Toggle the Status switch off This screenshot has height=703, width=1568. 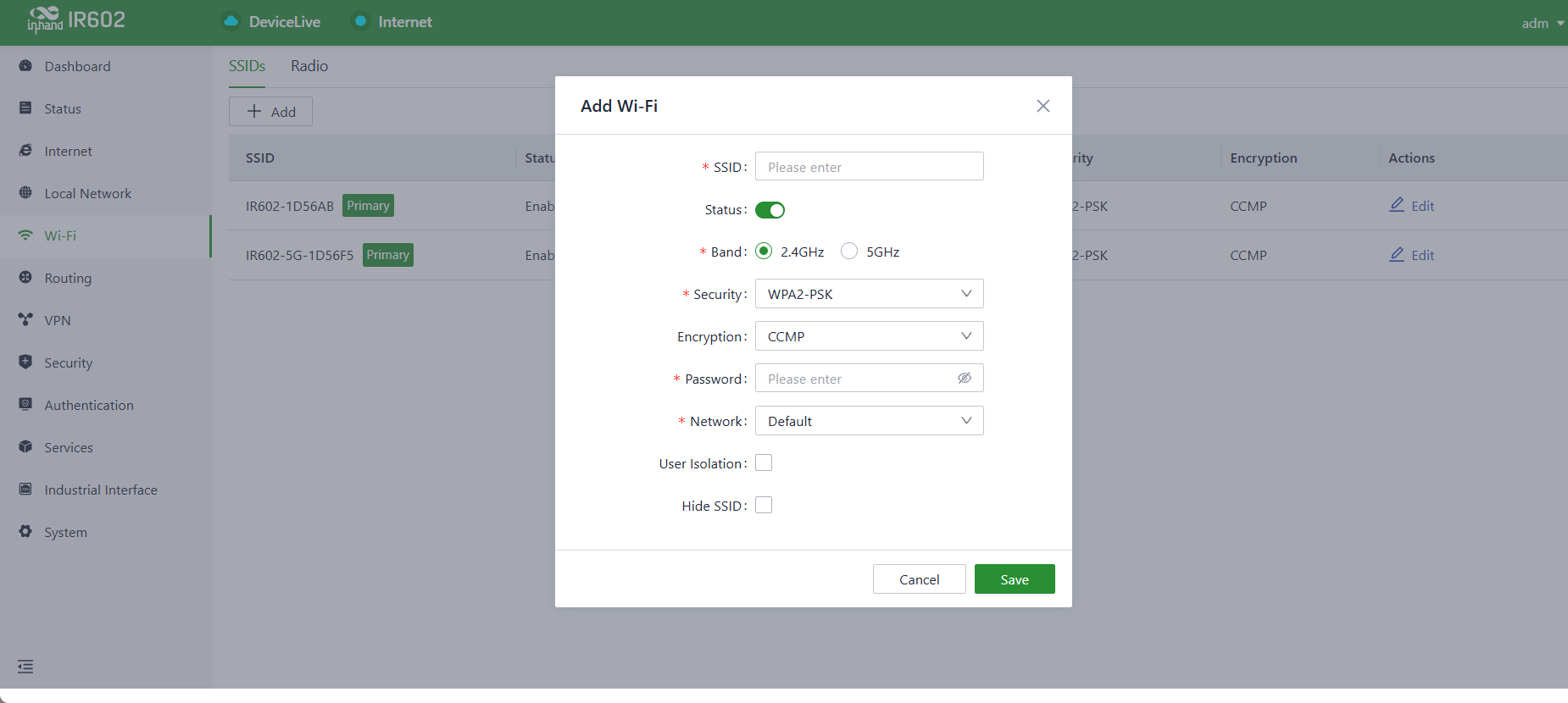tap(770, 210)
